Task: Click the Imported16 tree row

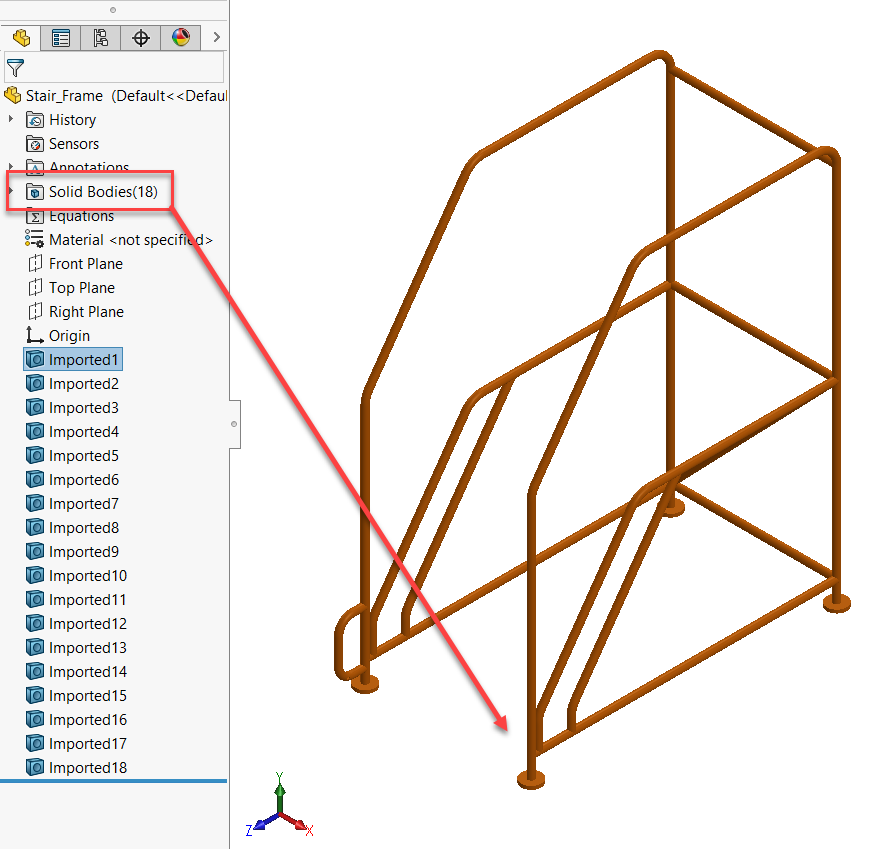Action: [76, 720]
